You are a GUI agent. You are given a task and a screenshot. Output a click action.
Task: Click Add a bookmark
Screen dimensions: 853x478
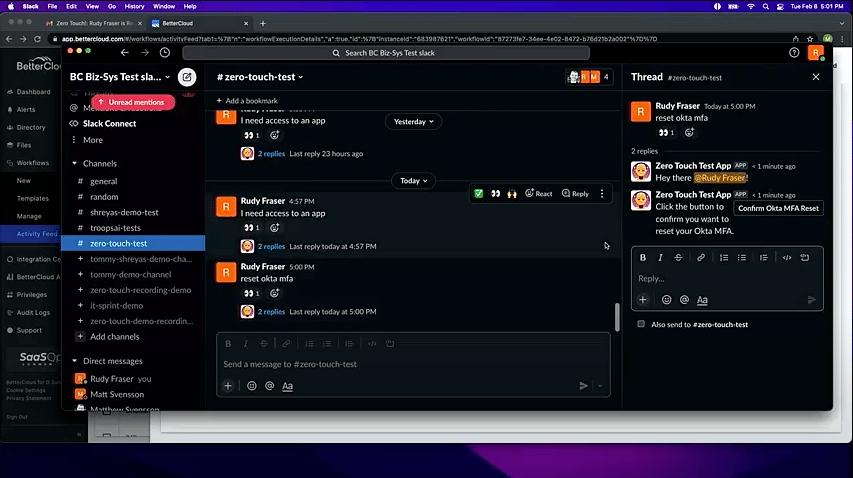pyautogui.click(x=247, y=101)
